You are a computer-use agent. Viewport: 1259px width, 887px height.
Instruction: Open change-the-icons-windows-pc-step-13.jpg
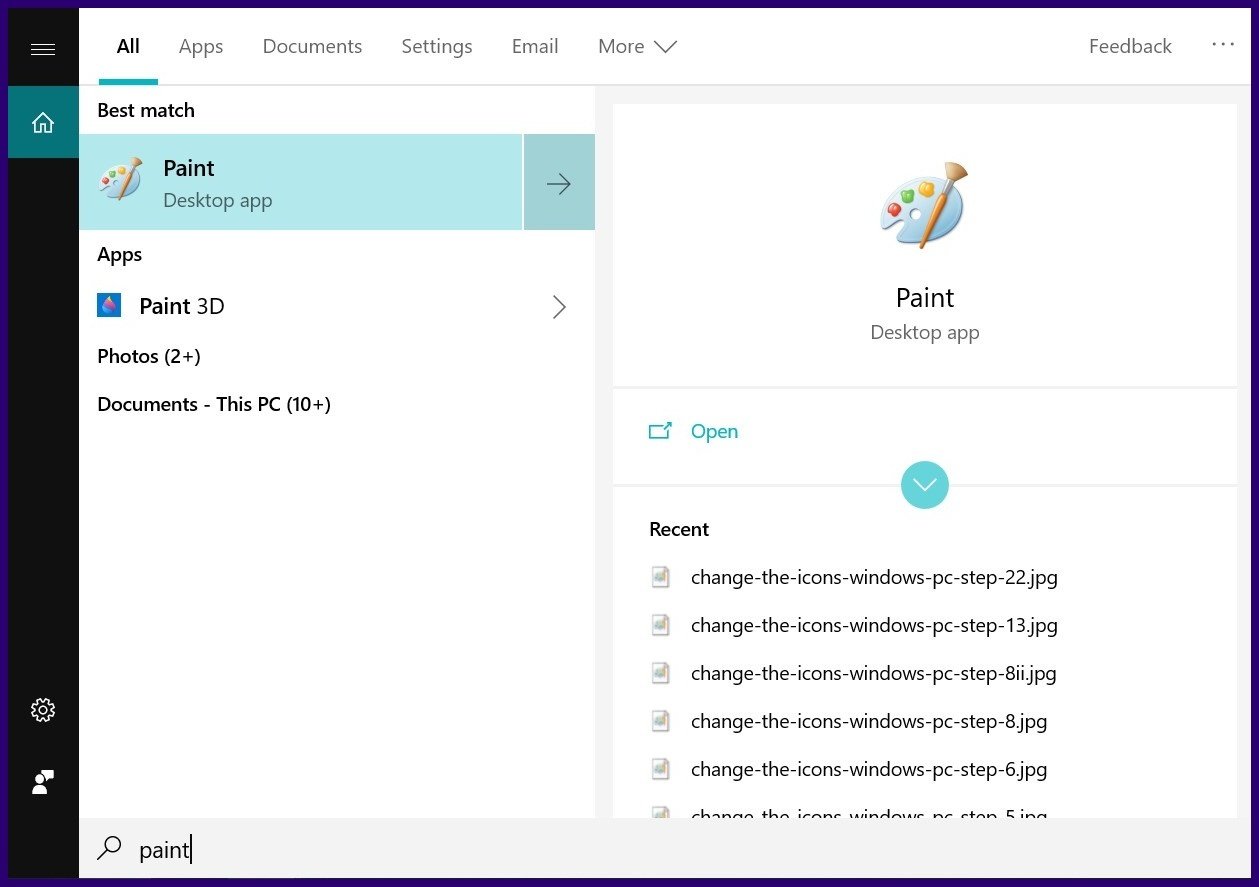click(874, 625)
